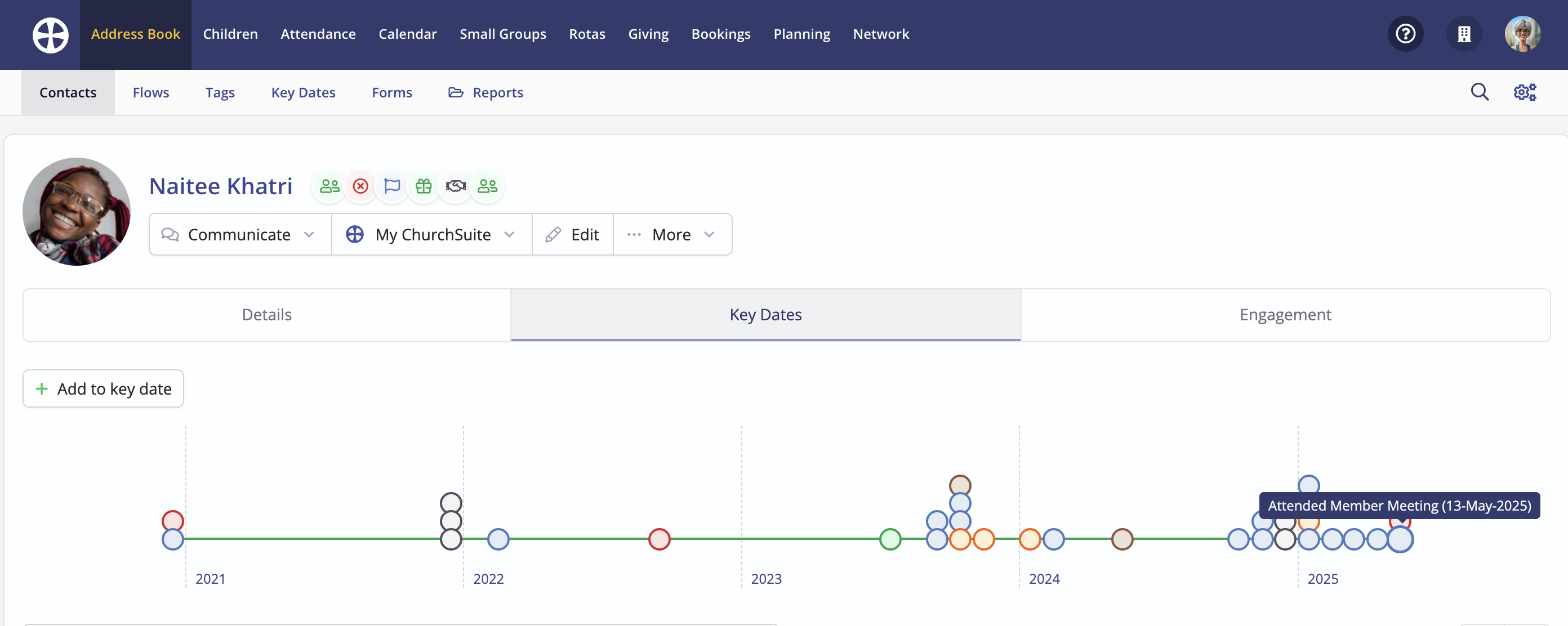Expand the Communicate dropdown
This screenshot has width=1568, height=626.
(240, 235)
